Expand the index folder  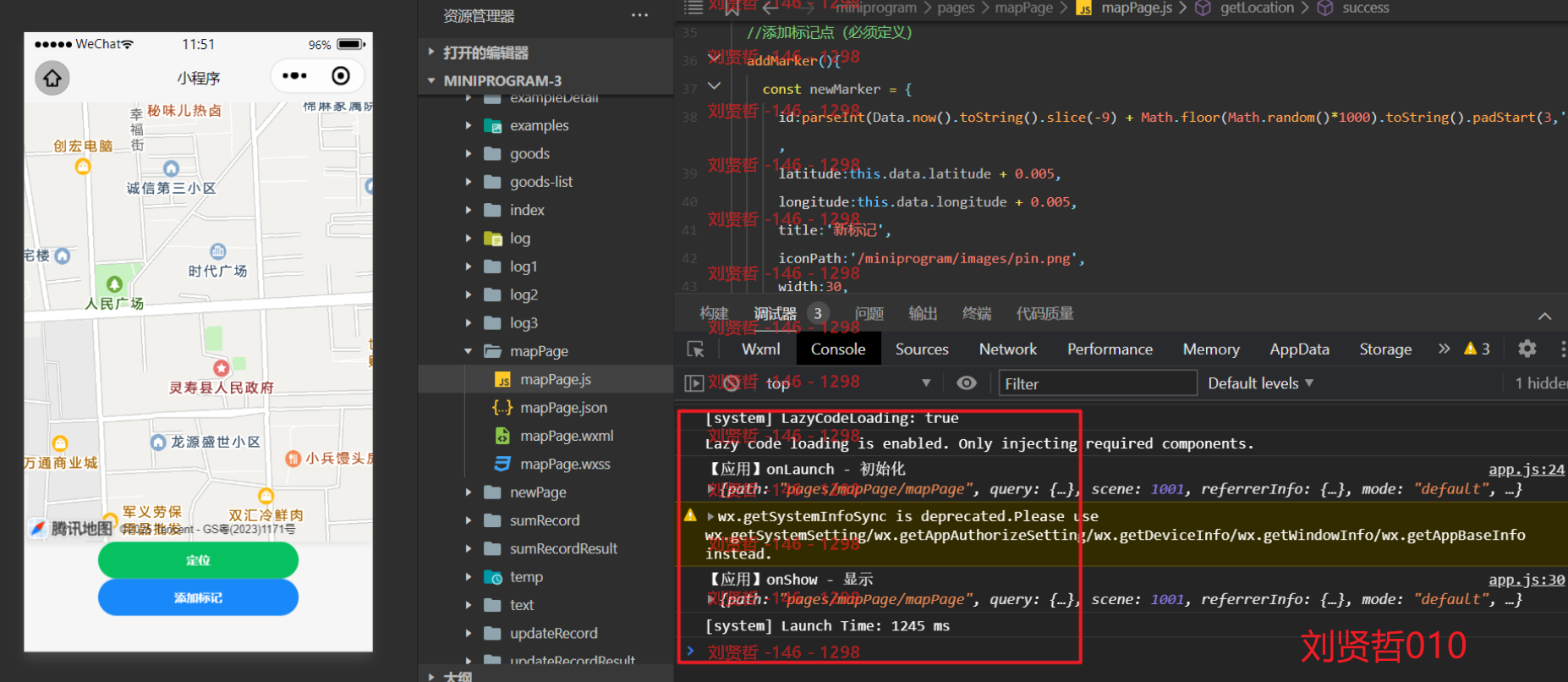click(x=469, y=210)
